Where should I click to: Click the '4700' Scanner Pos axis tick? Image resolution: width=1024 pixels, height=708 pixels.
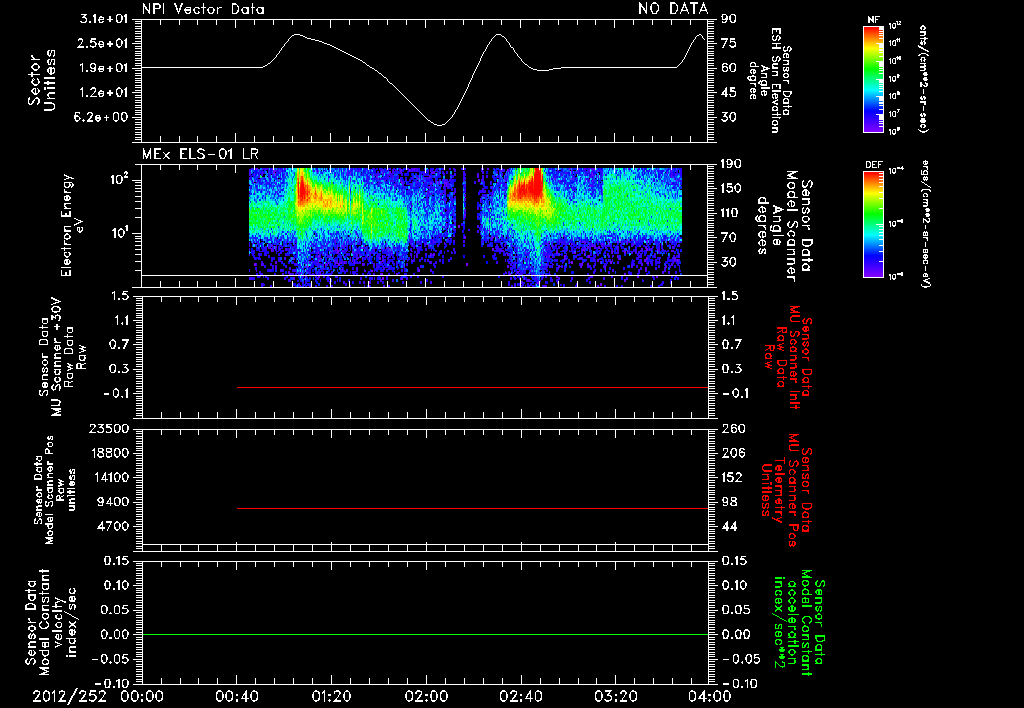tap(112, 527)
